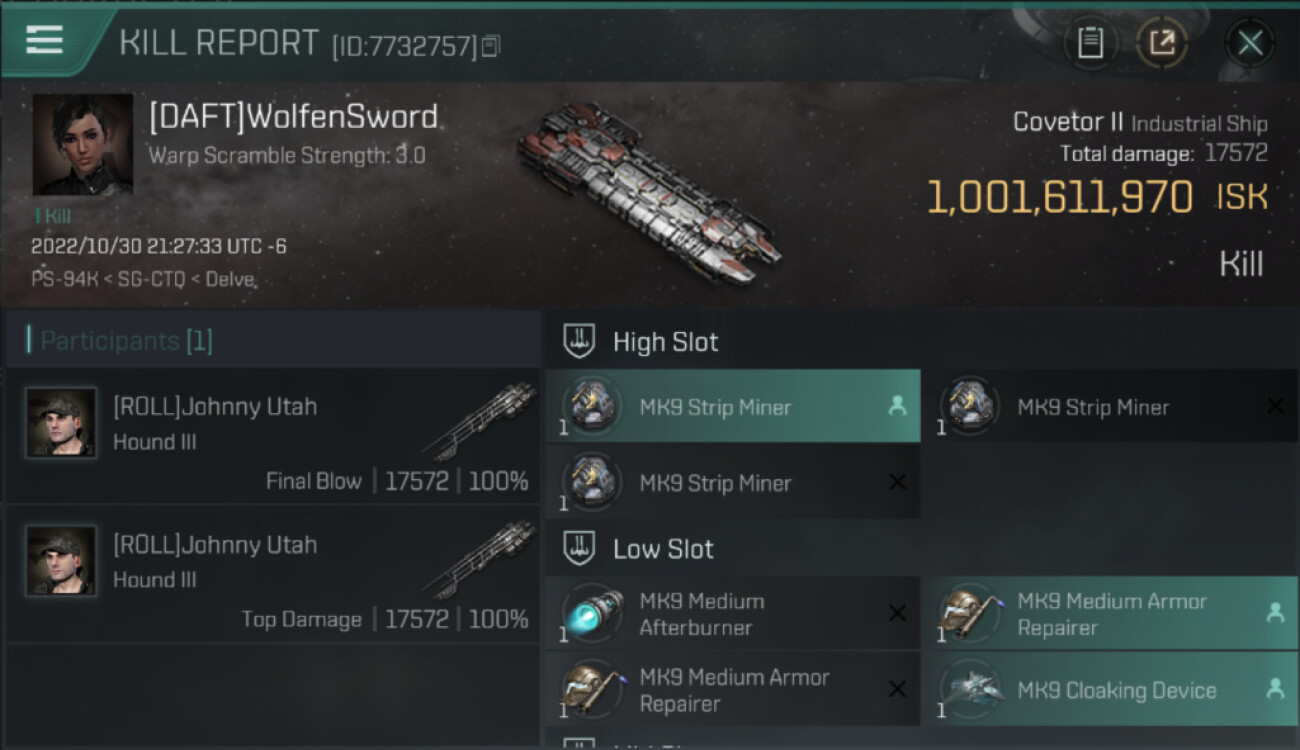The height and width of the screenshot is (750, 1300).
Task: Open the hamburger menu icon
Action: click(44, 40)
